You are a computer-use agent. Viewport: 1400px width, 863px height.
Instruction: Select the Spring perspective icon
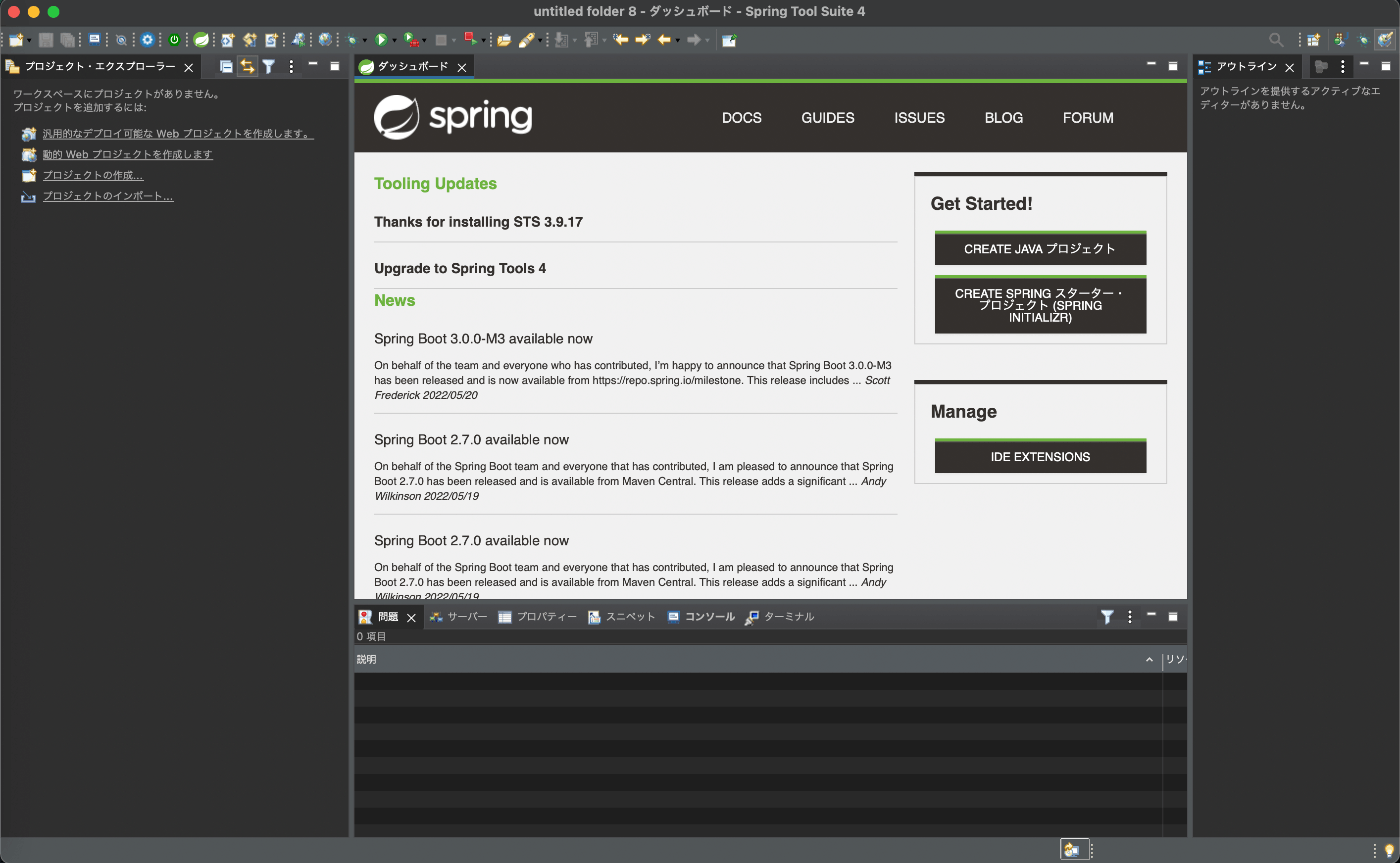tap(1385, 40)
